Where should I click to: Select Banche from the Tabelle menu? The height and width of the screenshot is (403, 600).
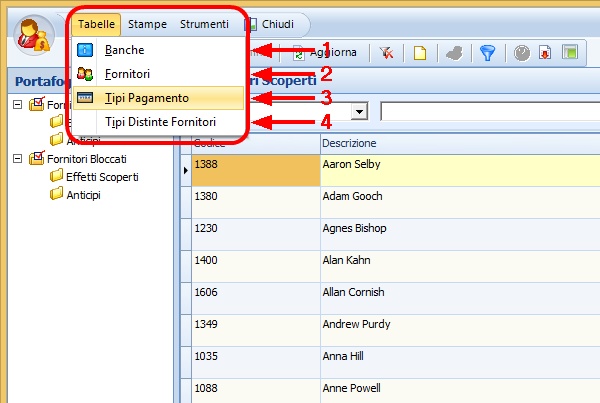pos(124,50)
